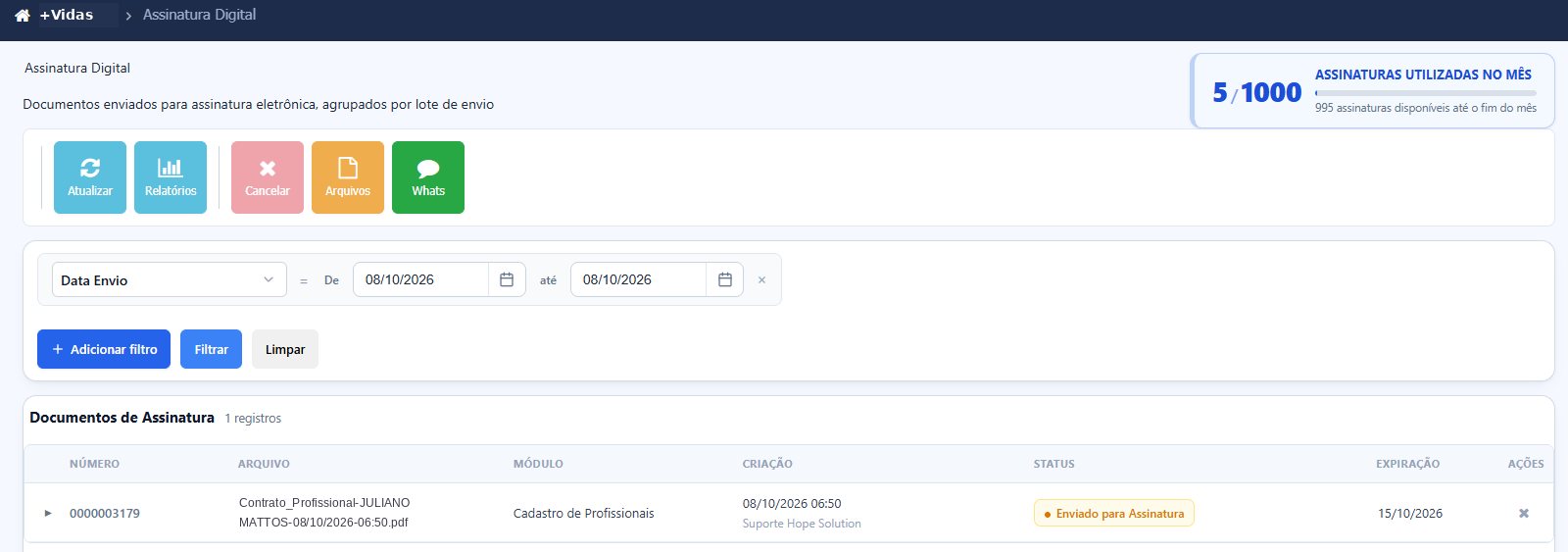Expand row 0000003179 details
Viewport: 1568px width, 552px height.
tap(48, 513)
